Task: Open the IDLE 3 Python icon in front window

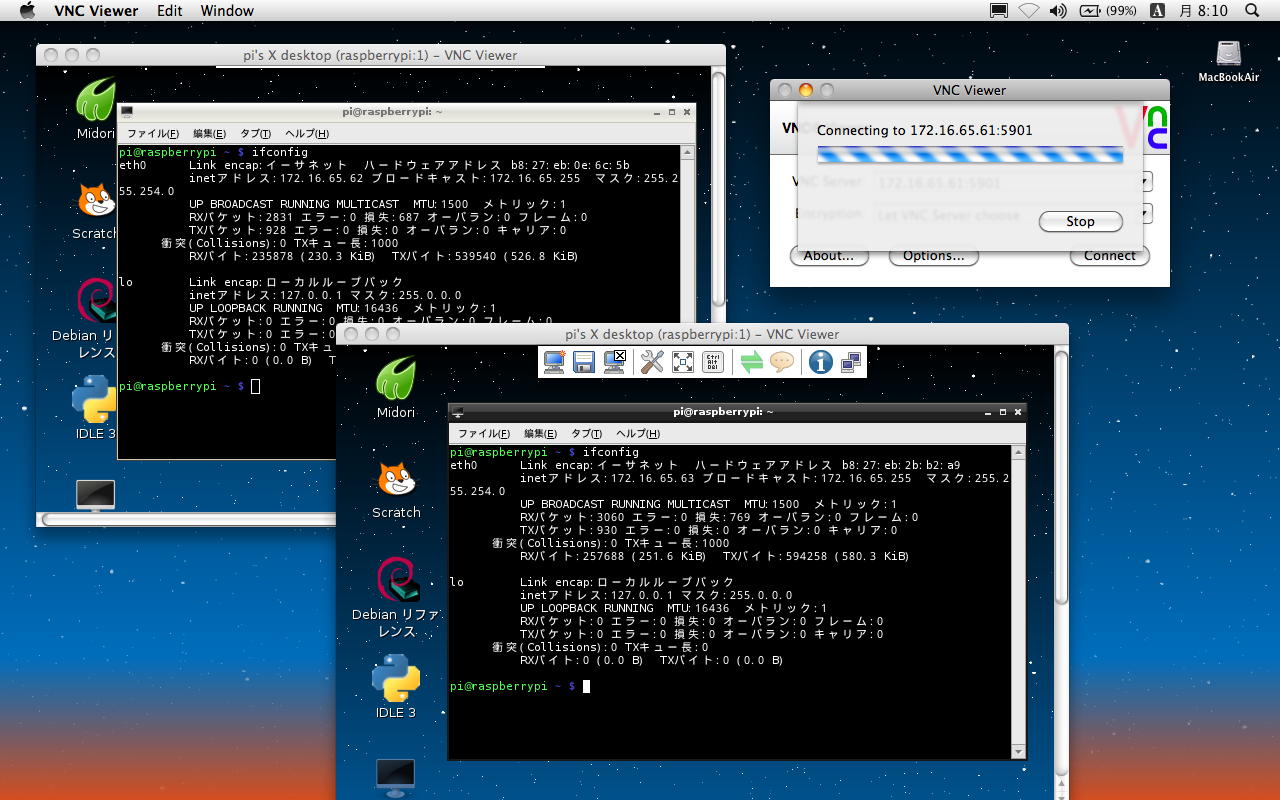Action: coord(396,679)
